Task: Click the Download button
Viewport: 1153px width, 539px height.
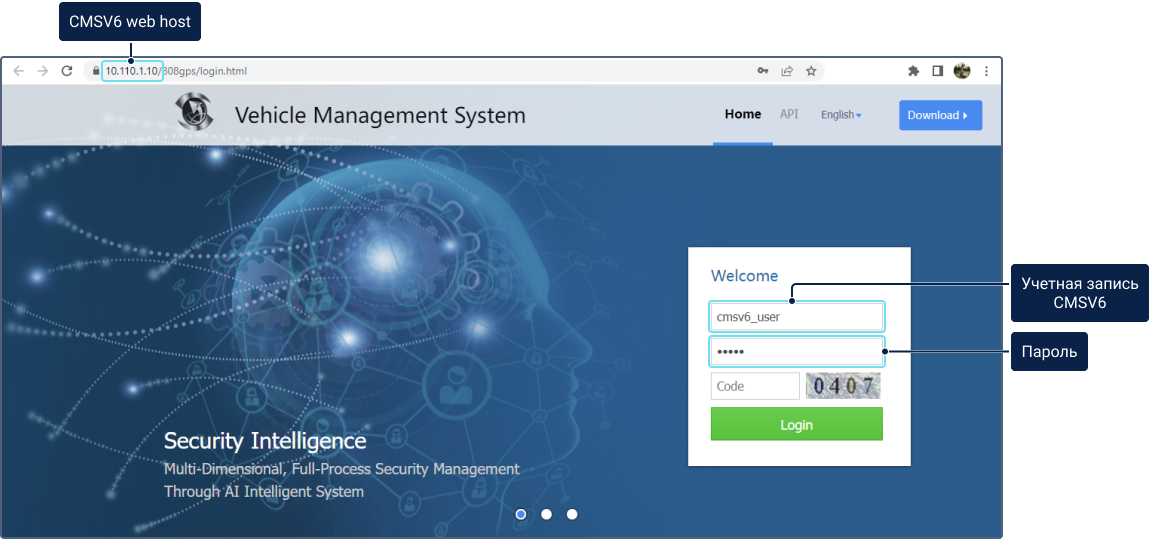Action: pyautogui.click(x=940, y=115)
